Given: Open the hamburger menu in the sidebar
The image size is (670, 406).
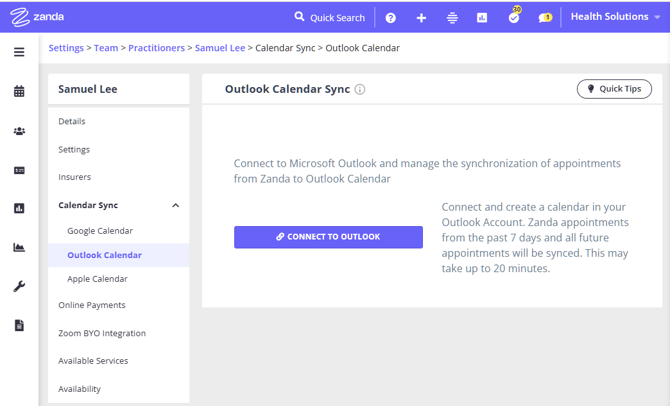Looking at the screenshot, I should point(19,52).
